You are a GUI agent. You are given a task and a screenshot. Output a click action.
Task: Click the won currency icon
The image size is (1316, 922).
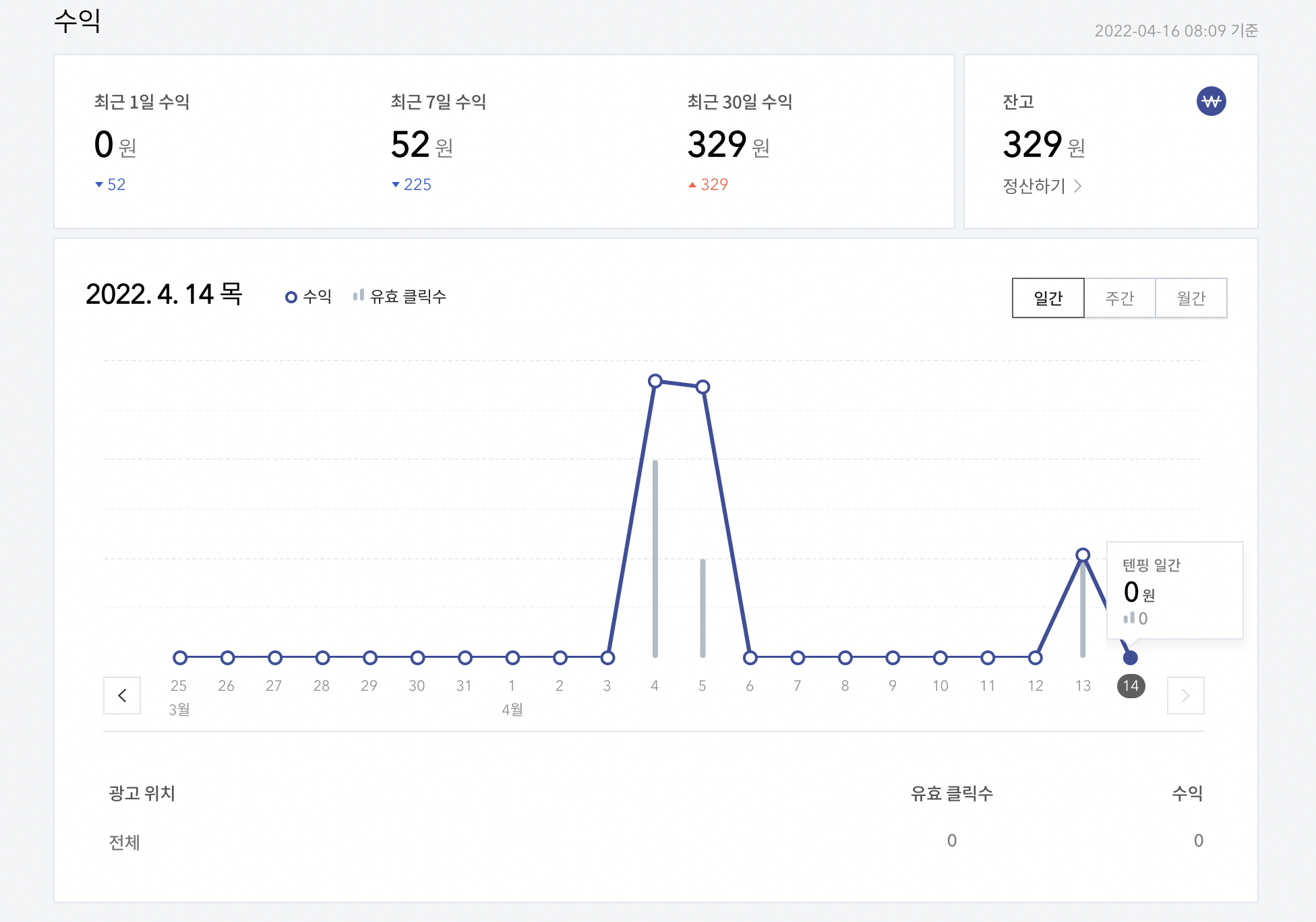[x=1211, y=102]
